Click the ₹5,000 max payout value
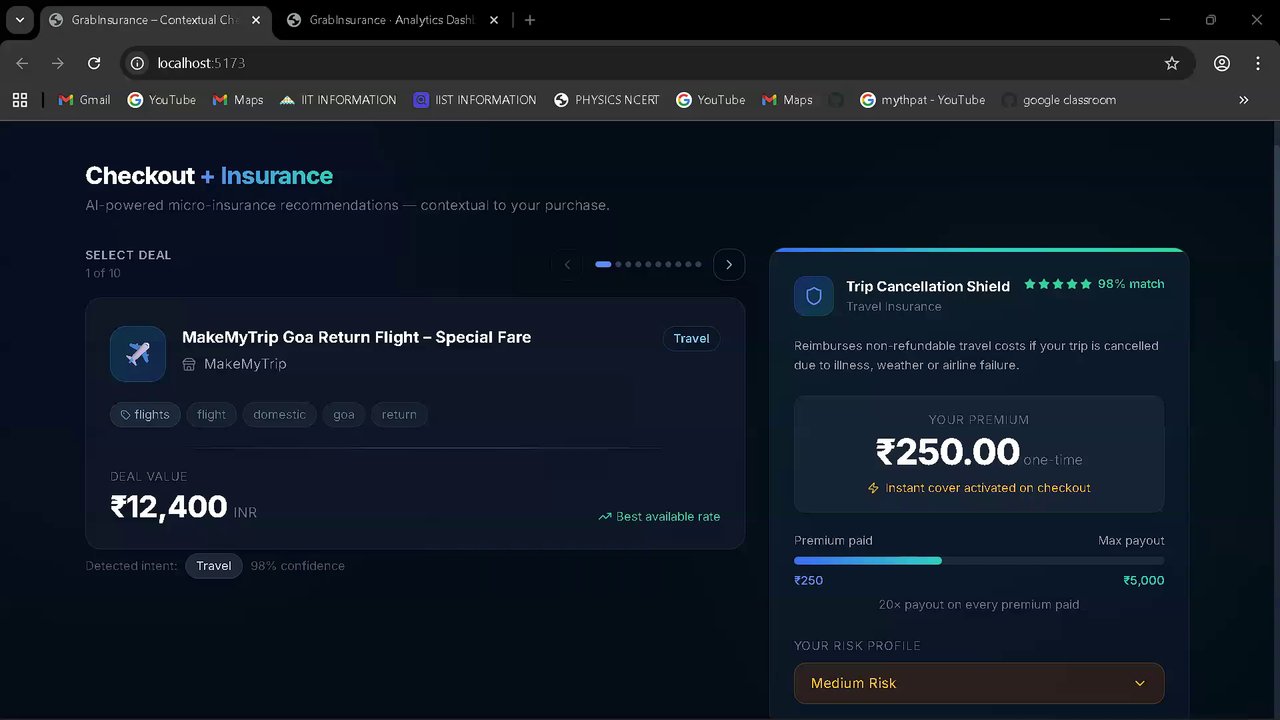This screenshot has height=720, width=1280. click(1144, 581)
